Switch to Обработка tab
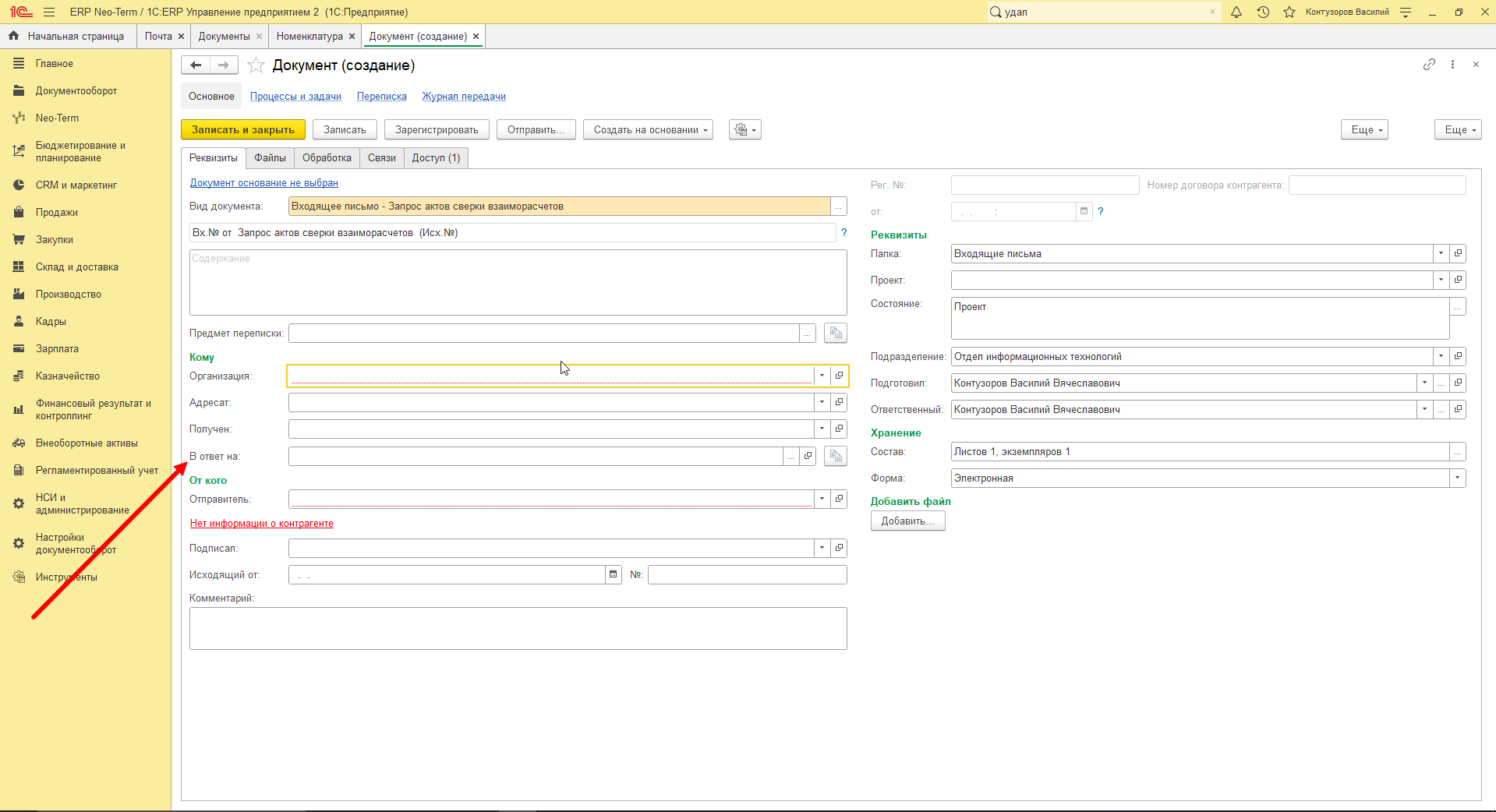 coord(327,157)
